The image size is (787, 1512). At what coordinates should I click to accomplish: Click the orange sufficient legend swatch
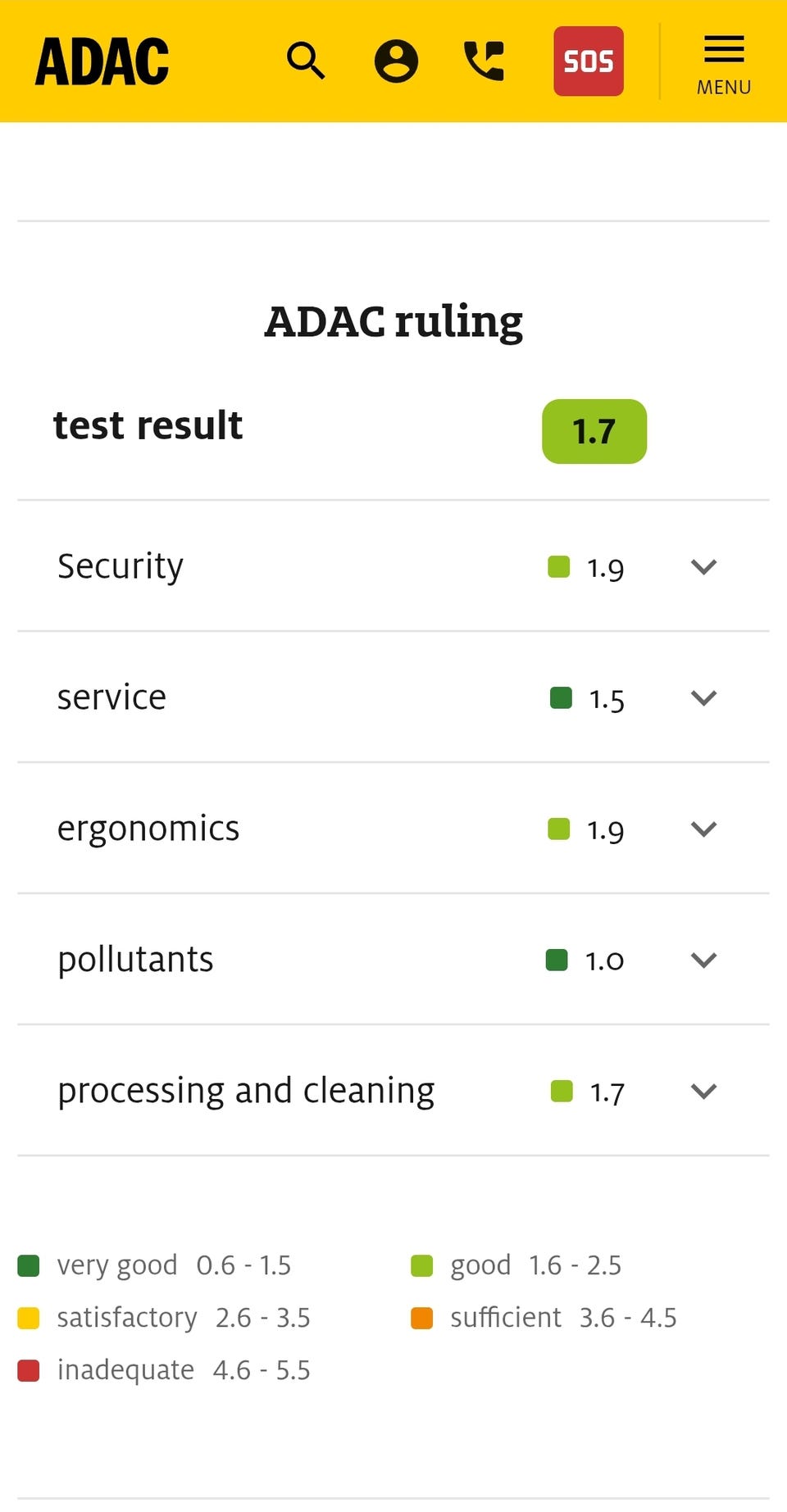(x=421, y=1318)
